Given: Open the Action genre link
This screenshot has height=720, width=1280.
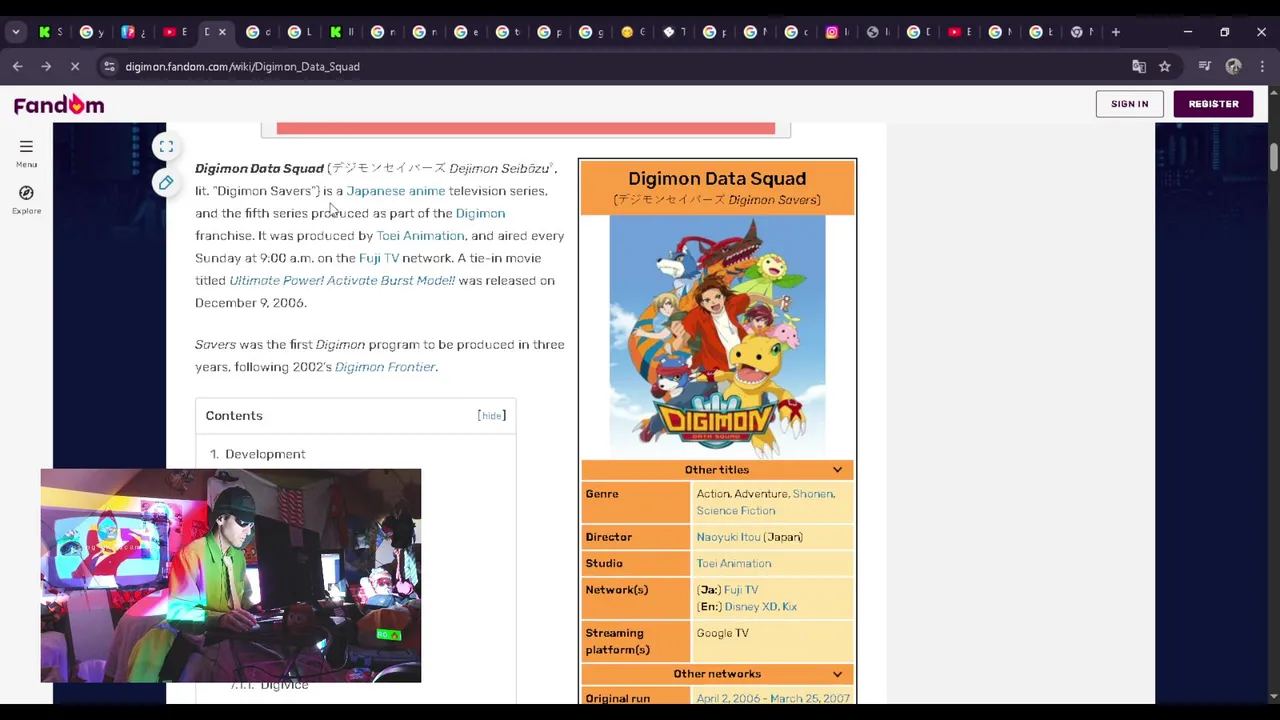Looking at the screenshot, I should [x=712, y=494].
